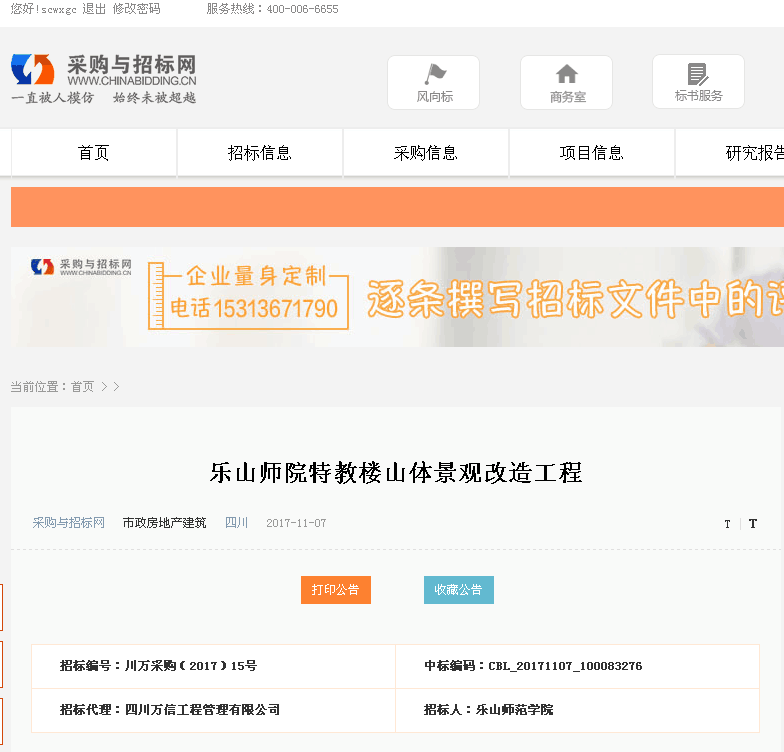Viewport: 784px width, 752px height.
Task: Decrease font size with the small T
Action: [727, 524]
